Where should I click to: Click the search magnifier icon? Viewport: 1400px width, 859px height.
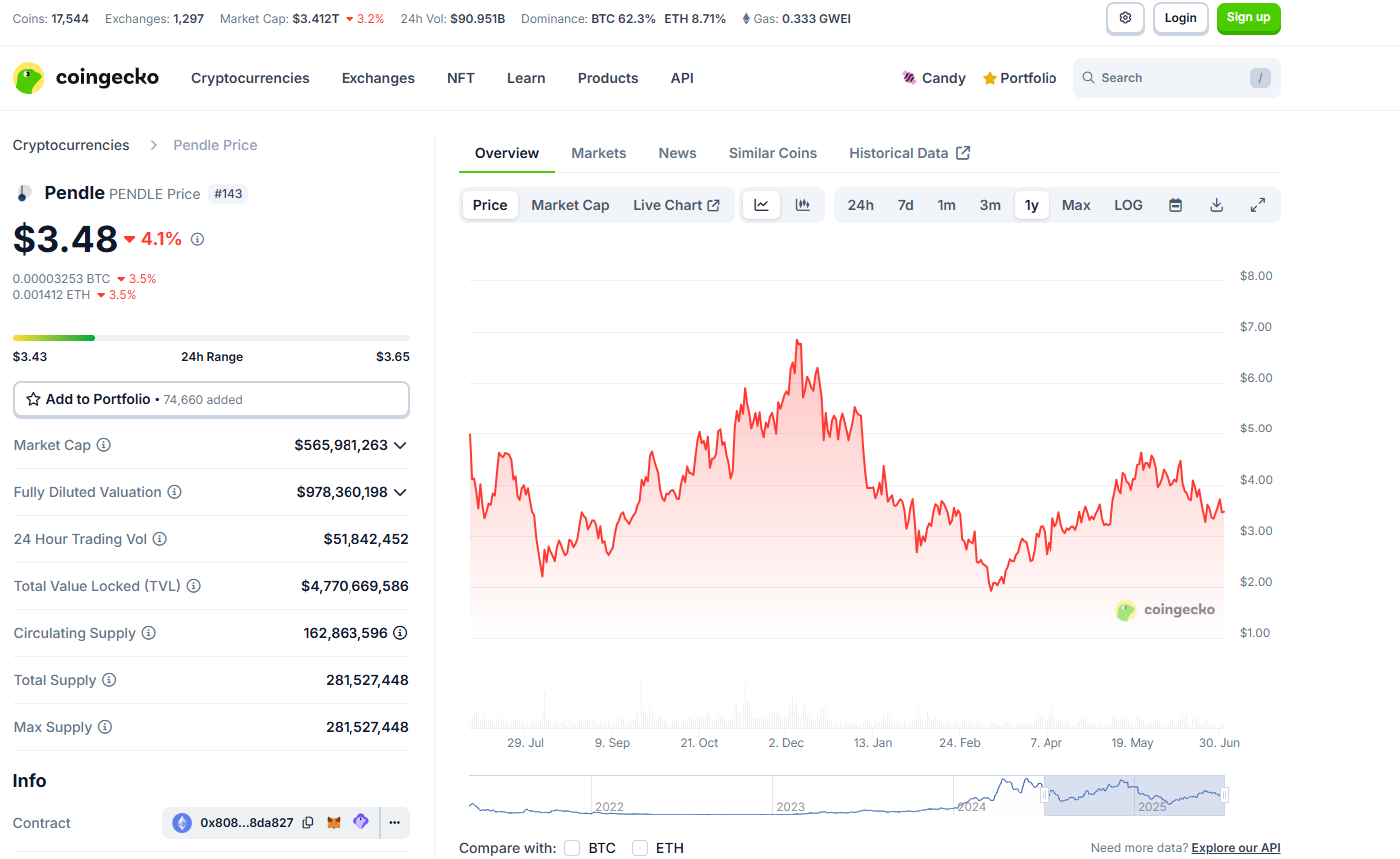(1088, 78)
